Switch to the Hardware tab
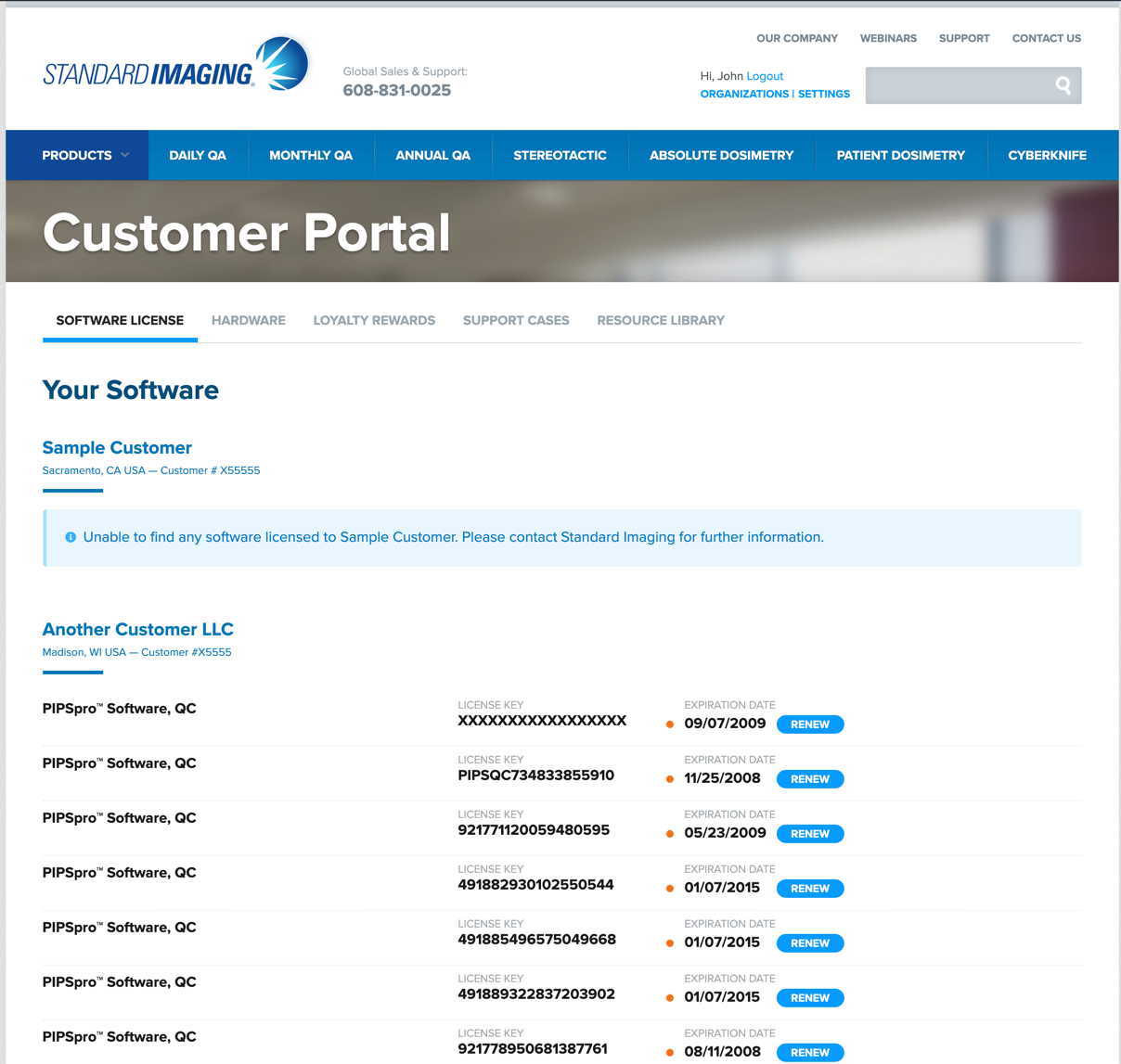This screenshot has height=1064, width=1121. click(x=249, y=321)
